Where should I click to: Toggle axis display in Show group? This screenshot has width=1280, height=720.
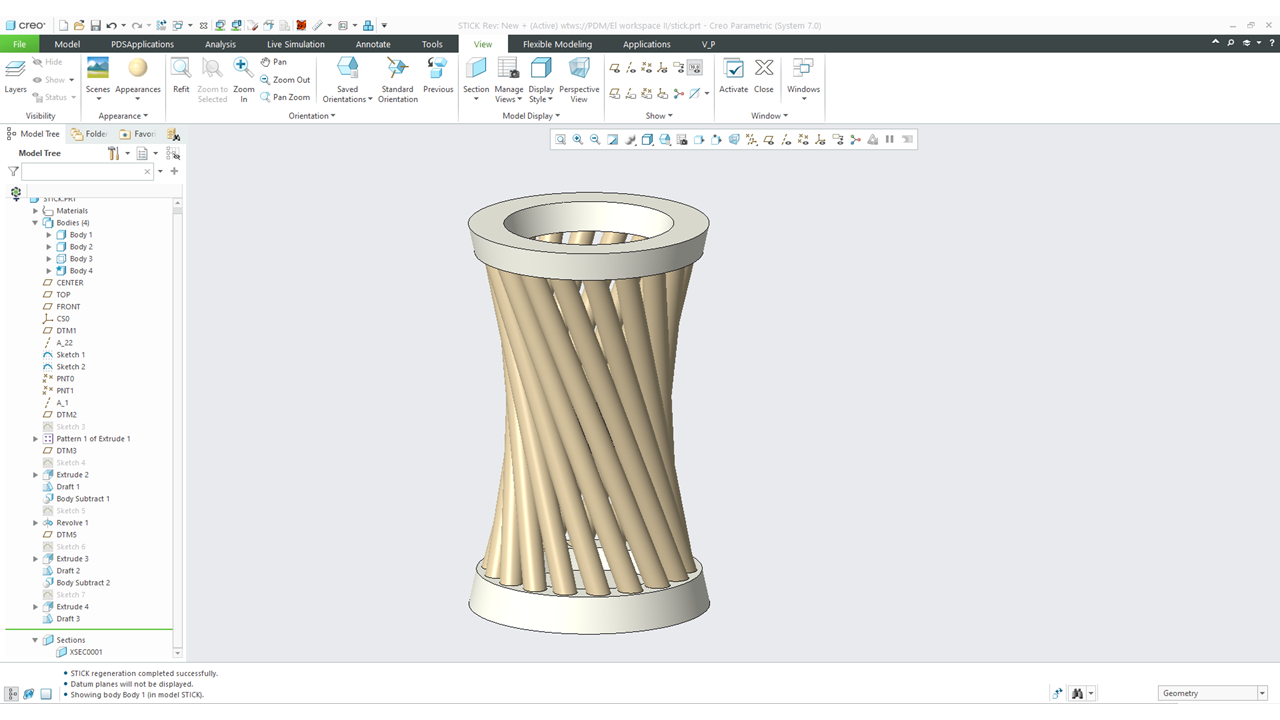(631, 68)
